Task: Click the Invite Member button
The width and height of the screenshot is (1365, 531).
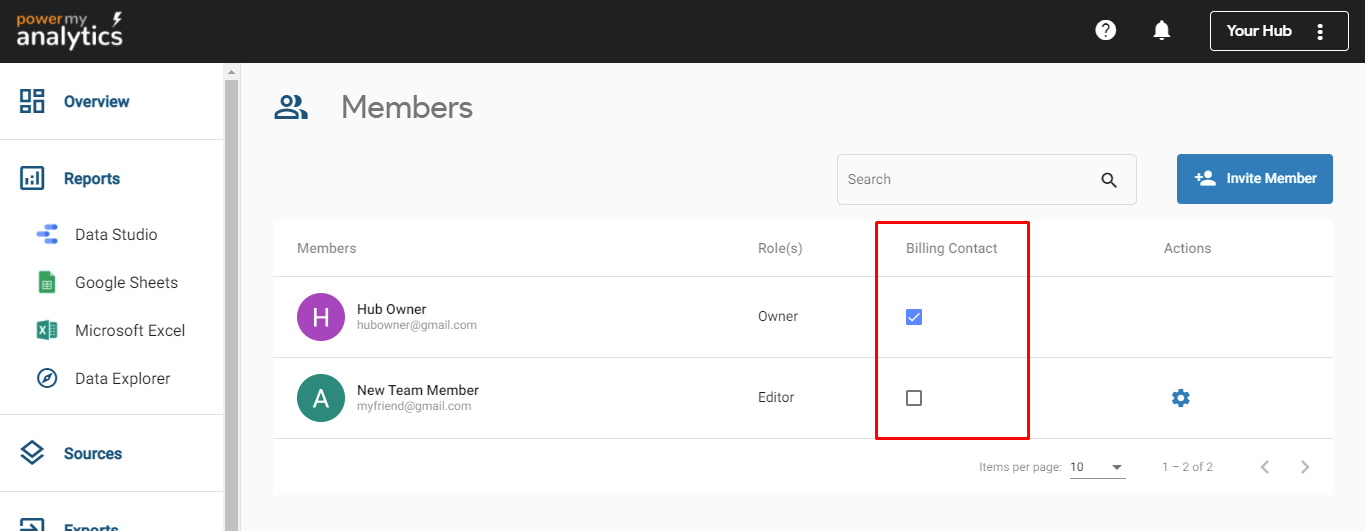Action: (1254, 179)
